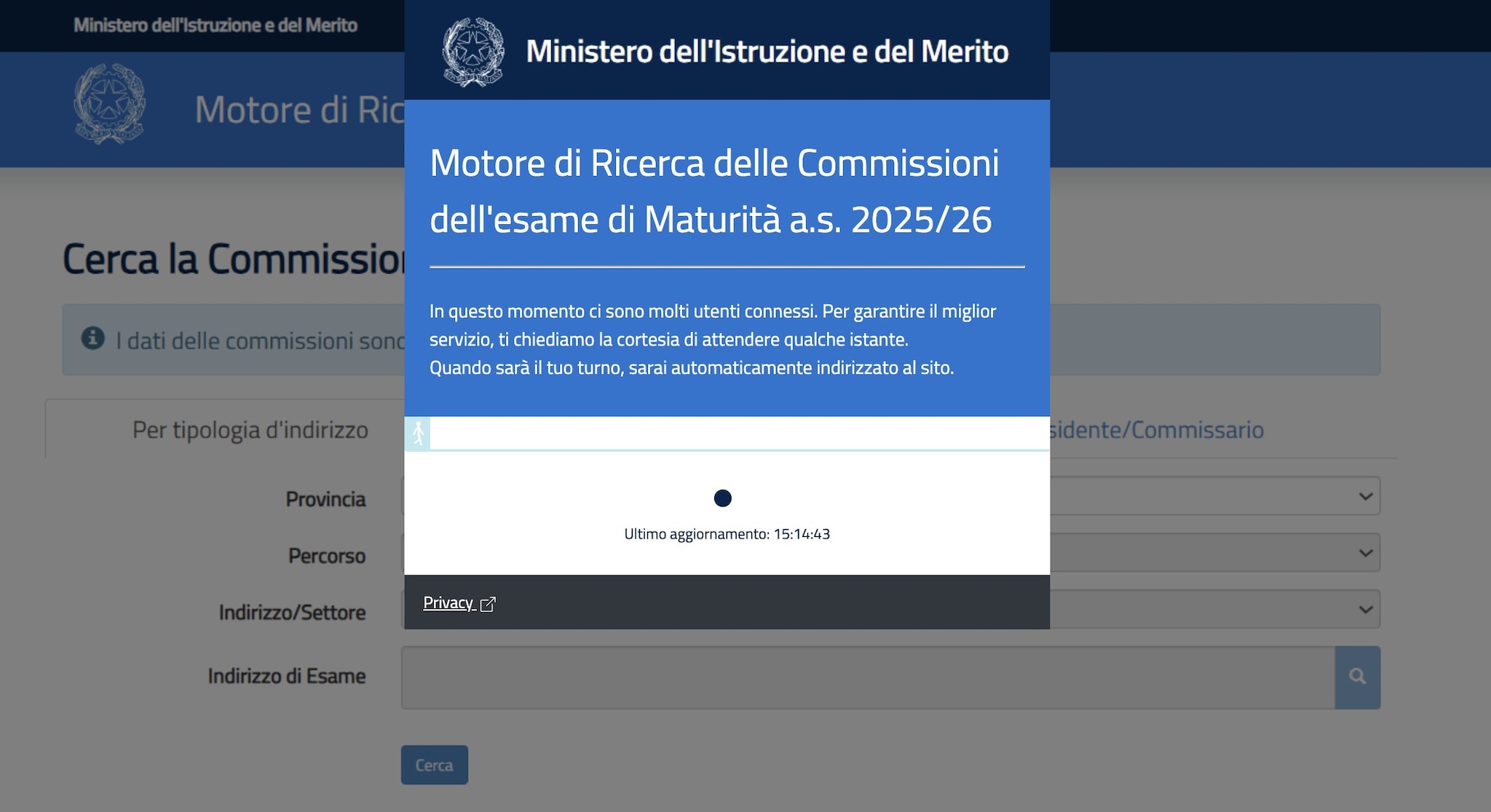
Task: Click the external link icon next to Privacy
Action: point(488,604)
